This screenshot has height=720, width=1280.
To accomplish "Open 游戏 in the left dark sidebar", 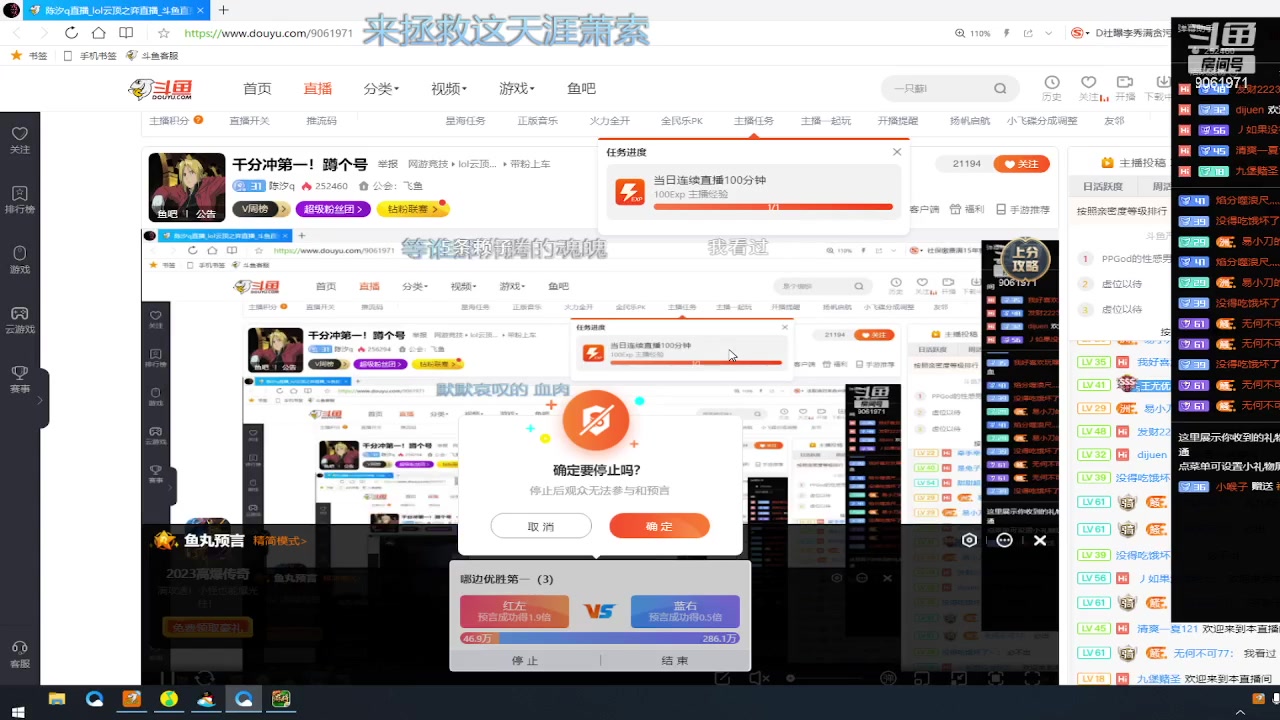I will click(x=19, y=259).
